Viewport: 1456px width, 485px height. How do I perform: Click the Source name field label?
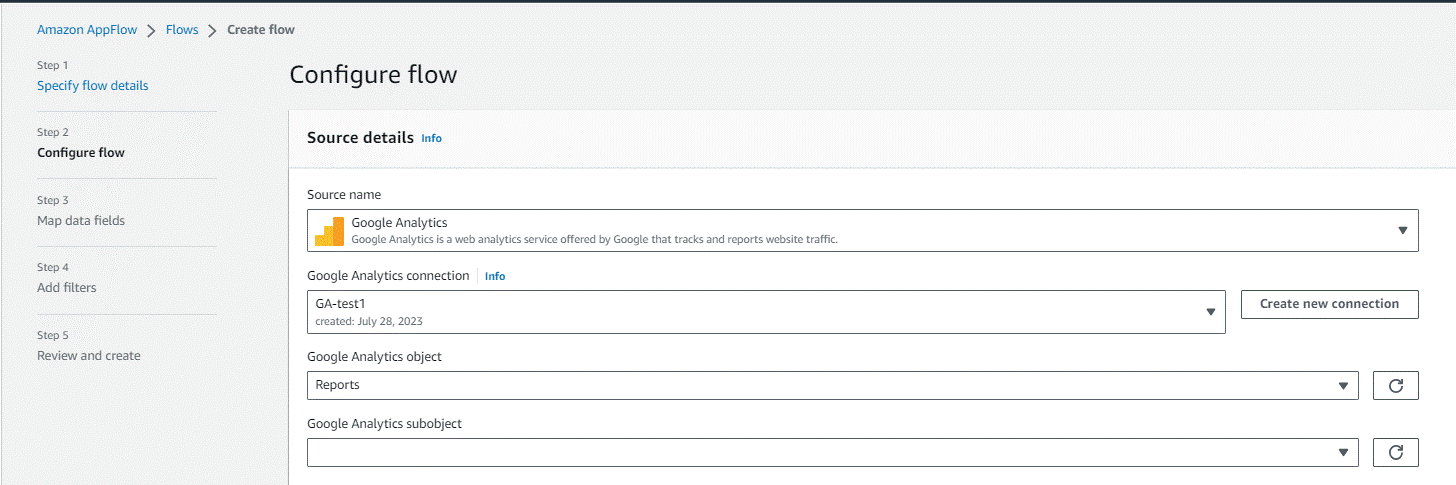click(344, 194)
